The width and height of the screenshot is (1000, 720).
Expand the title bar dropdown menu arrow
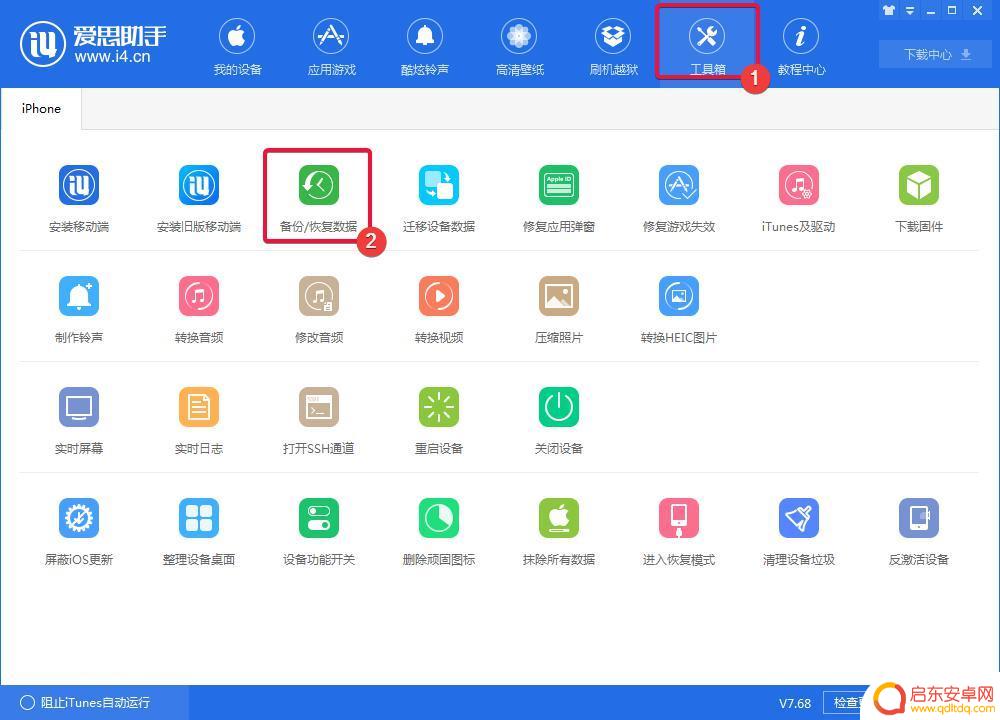pyautogui.click(x=910, y=11)
